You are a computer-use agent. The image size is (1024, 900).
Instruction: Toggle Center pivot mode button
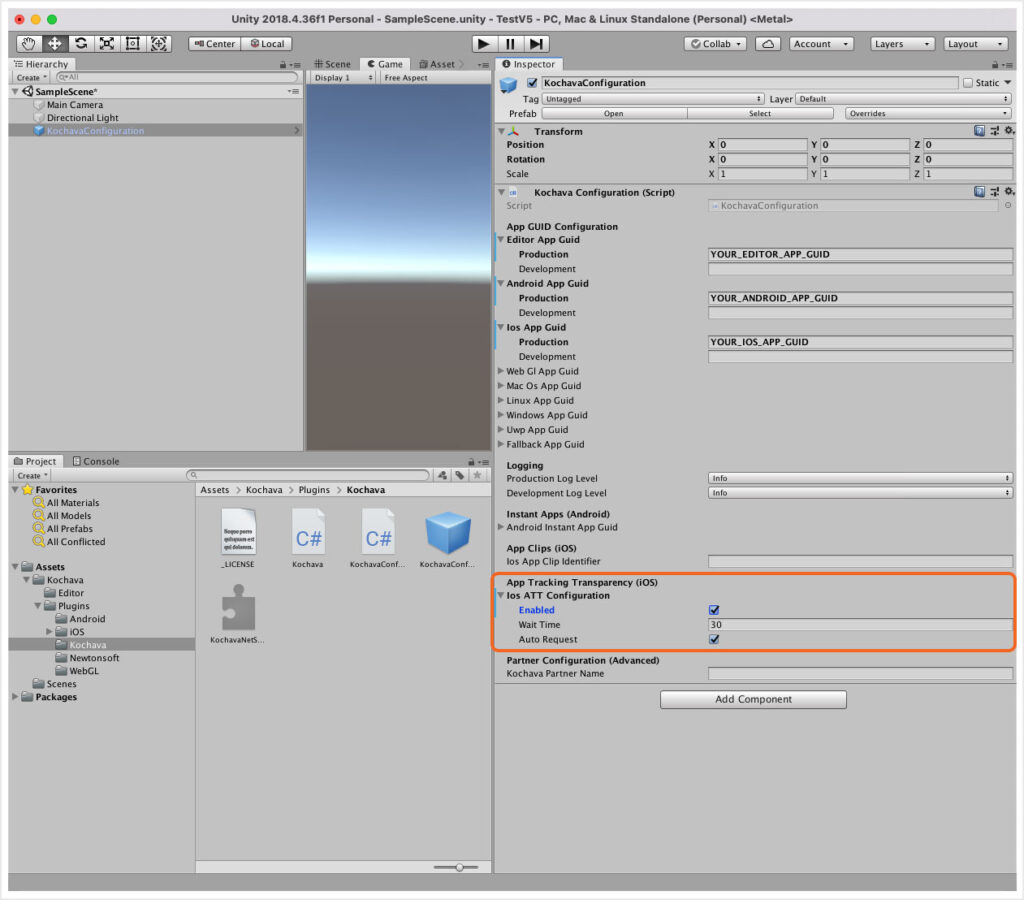pyautogui.click(x=215, y=44)
